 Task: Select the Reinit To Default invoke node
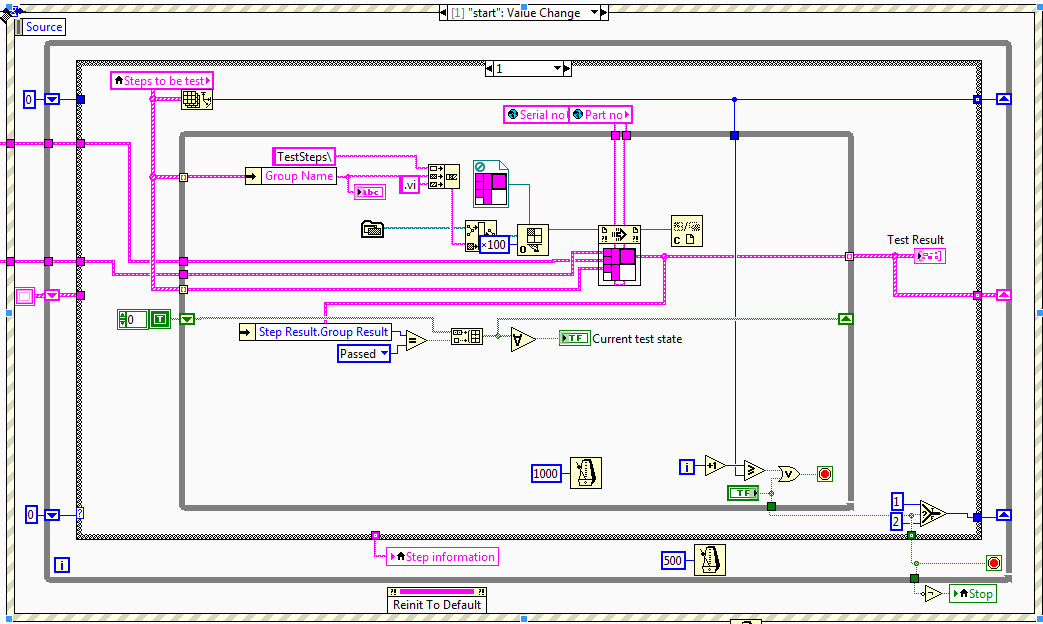437,599
